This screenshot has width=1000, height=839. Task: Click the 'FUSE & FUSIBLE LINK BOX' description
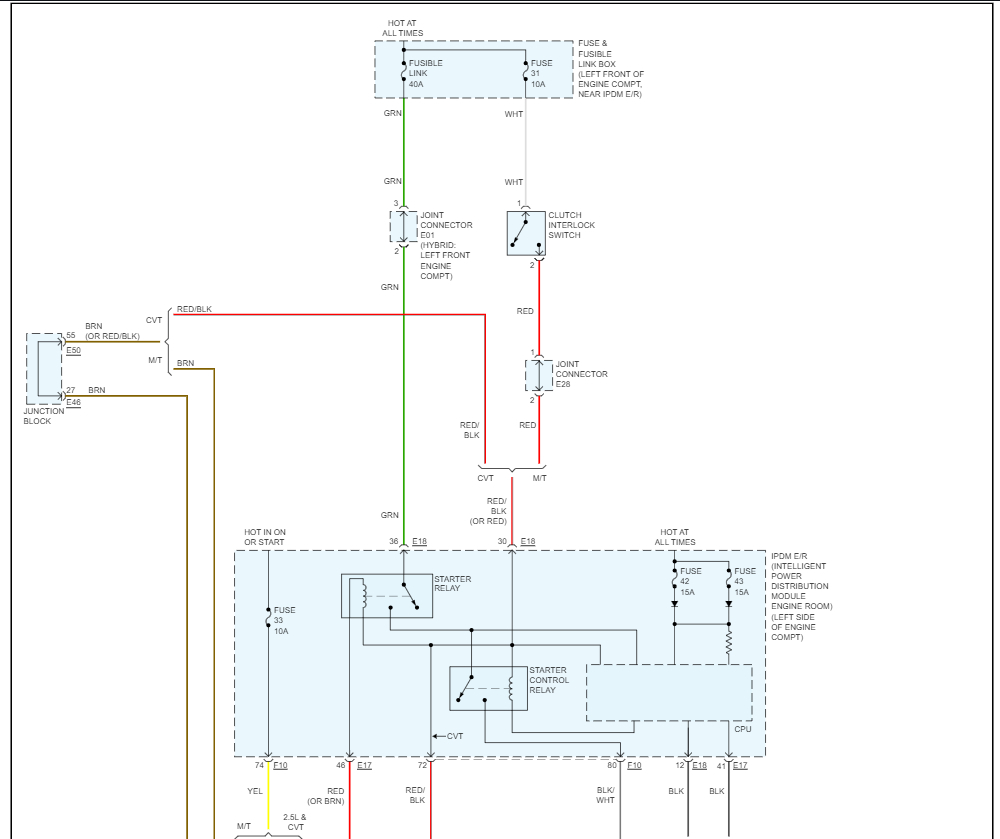[x=611, y=69]
